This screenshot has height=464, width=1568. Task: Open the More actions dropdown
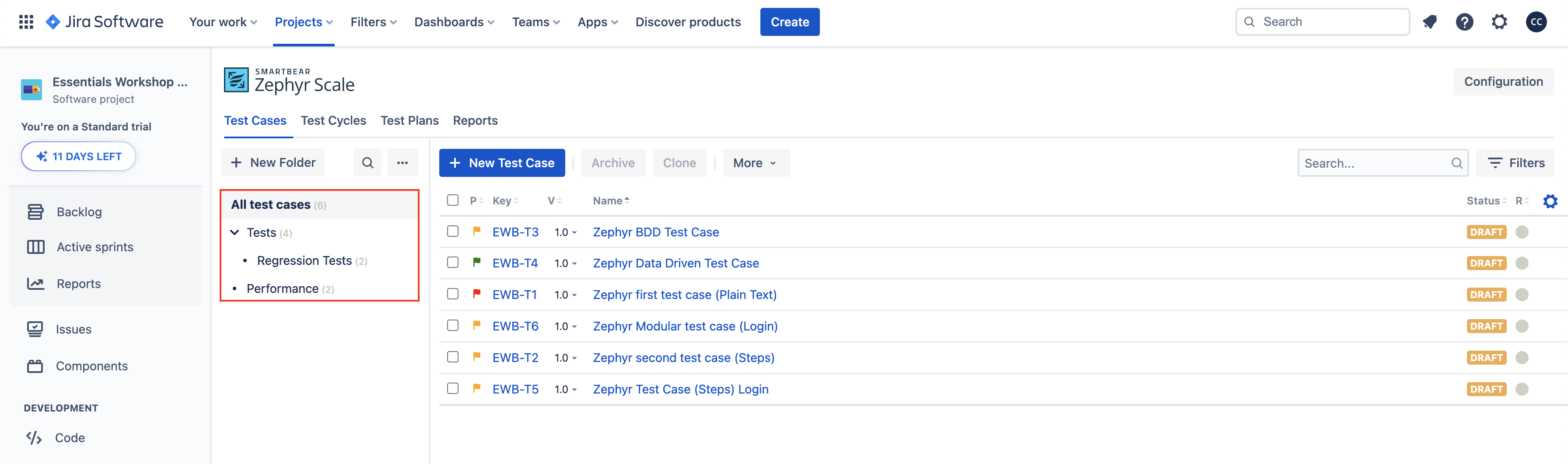point(756,163)
